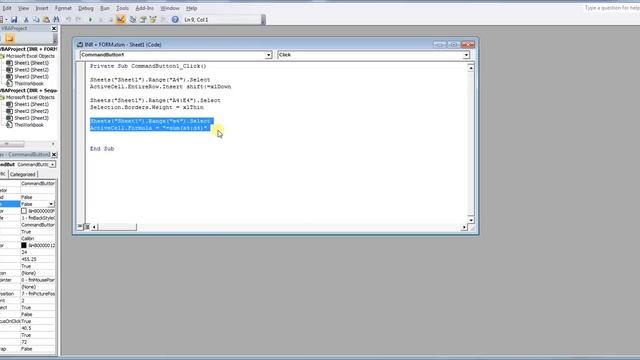Toggle Design Mode icon in toolbar
The image size is (640, 360).
pos(121,19)
